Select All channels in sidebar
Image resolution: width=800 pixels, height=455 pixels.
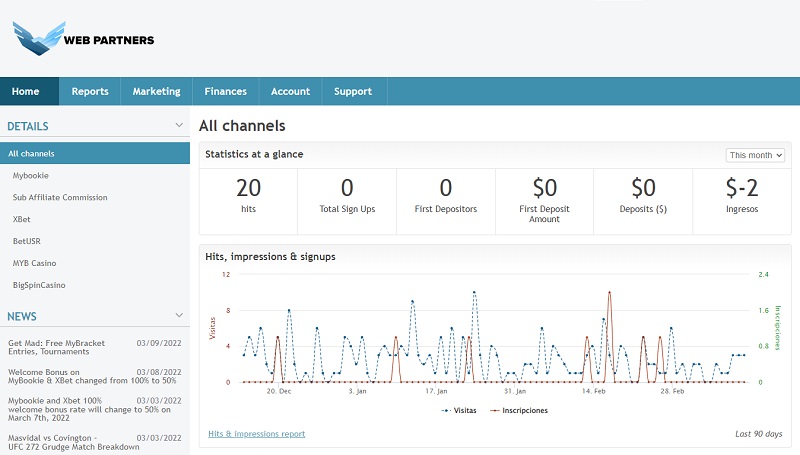point(95,154)
